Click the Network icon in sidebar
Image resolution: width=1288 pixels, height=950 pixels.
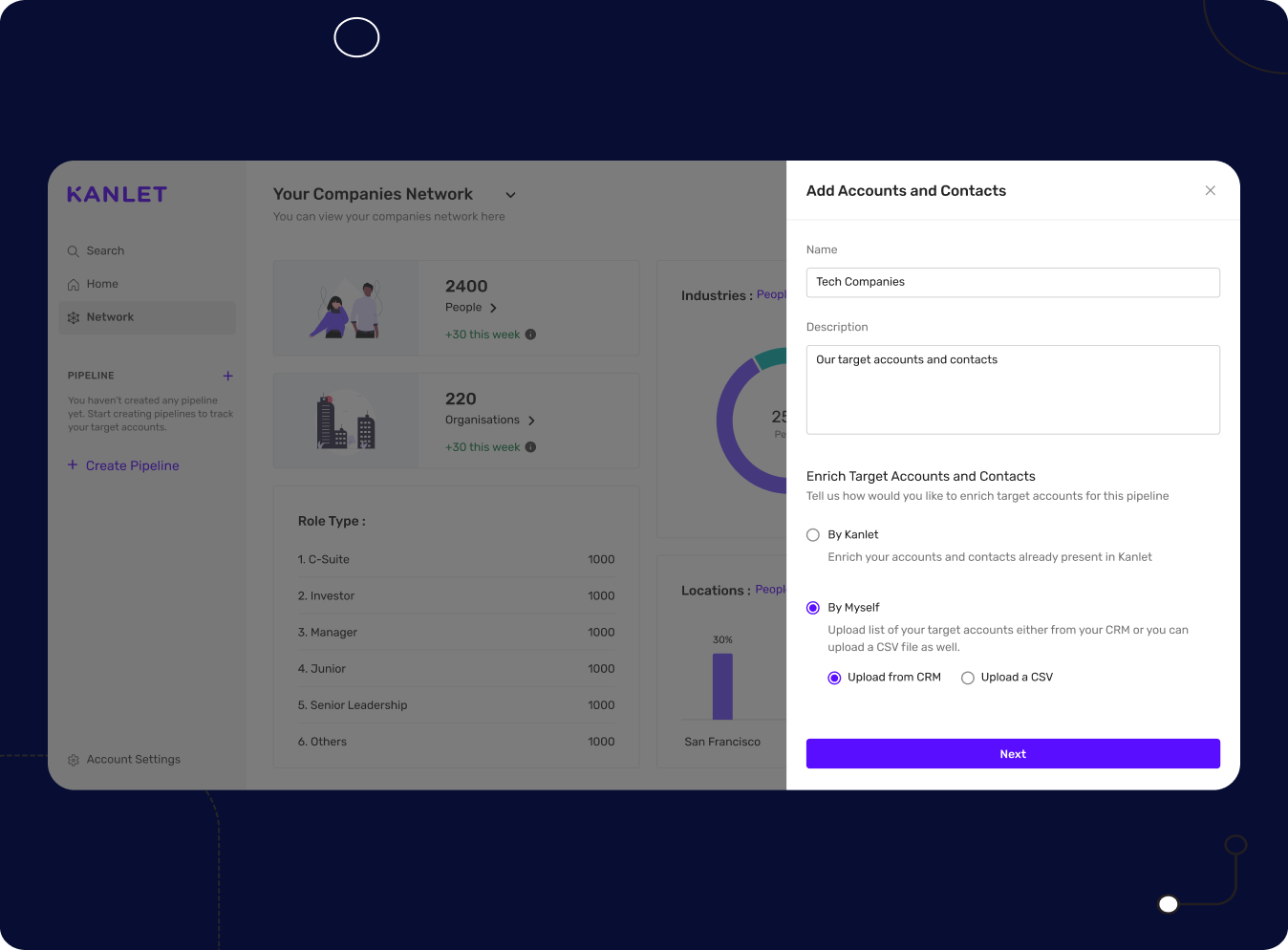click(x=73, y=317)
